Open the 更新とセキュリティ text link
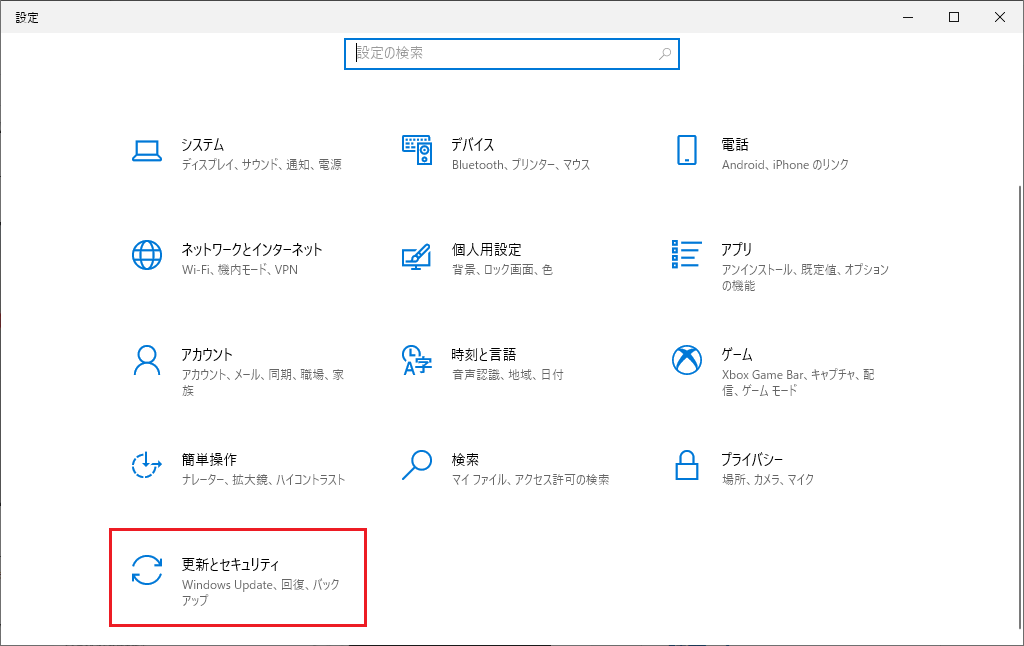The height and width of the screenshot is (646, 1024). tap(230, 565)
